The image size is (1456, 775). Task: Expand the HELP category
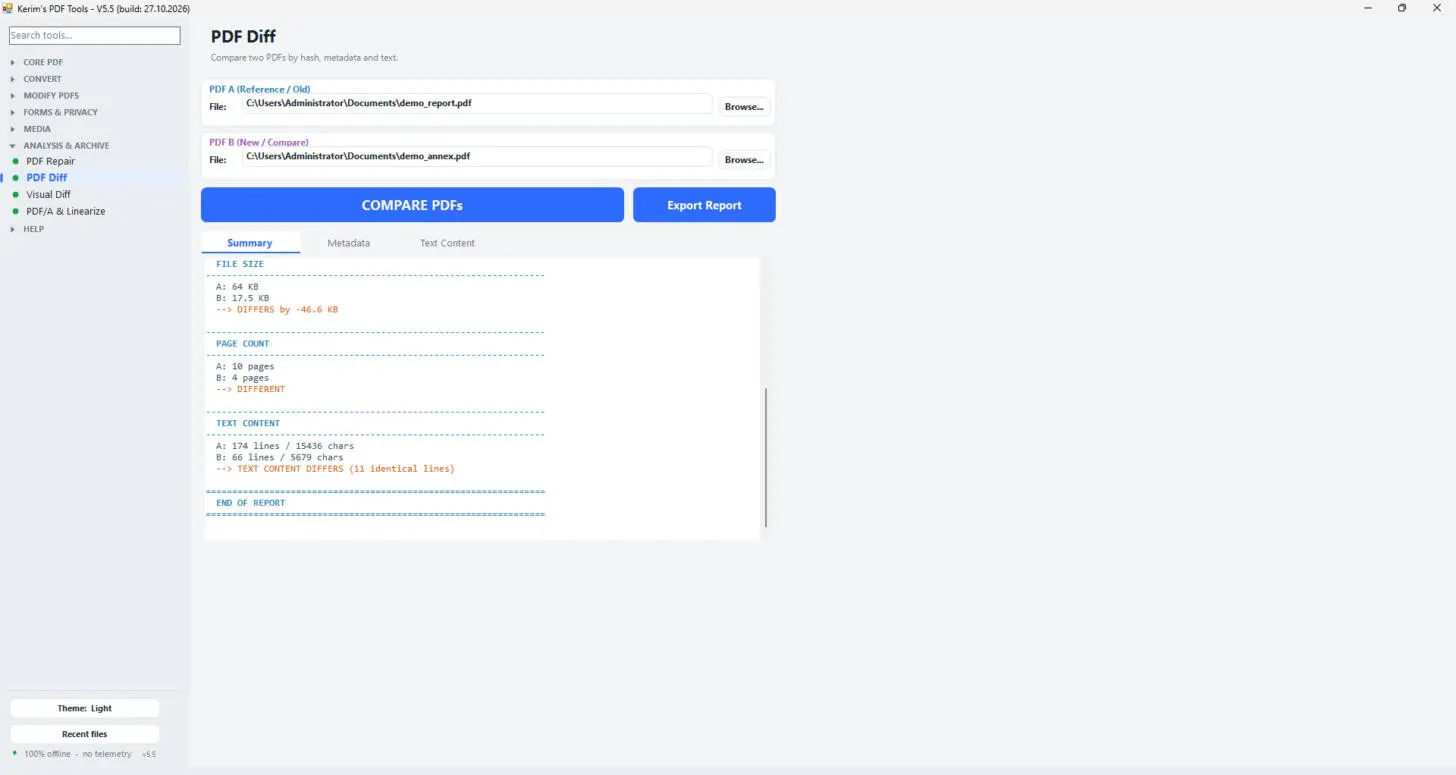[x=33, y=229]
